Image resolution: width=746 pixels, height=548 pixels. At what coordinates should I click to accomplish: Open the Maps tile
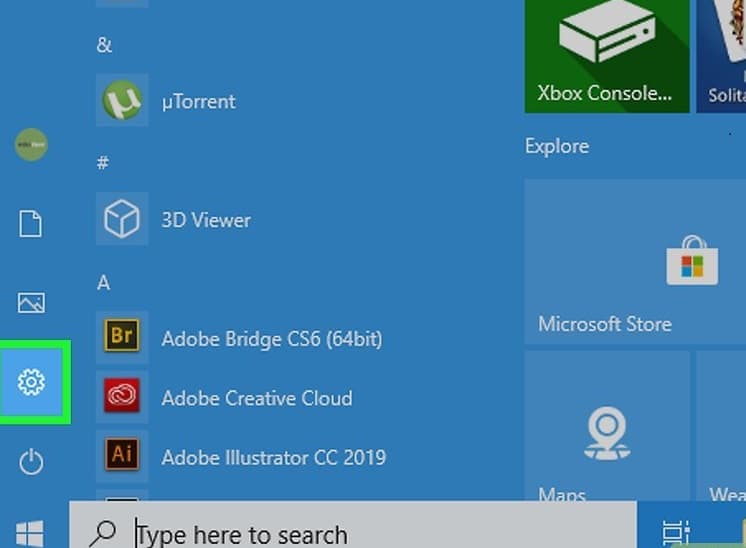click(x=607, y=426)
